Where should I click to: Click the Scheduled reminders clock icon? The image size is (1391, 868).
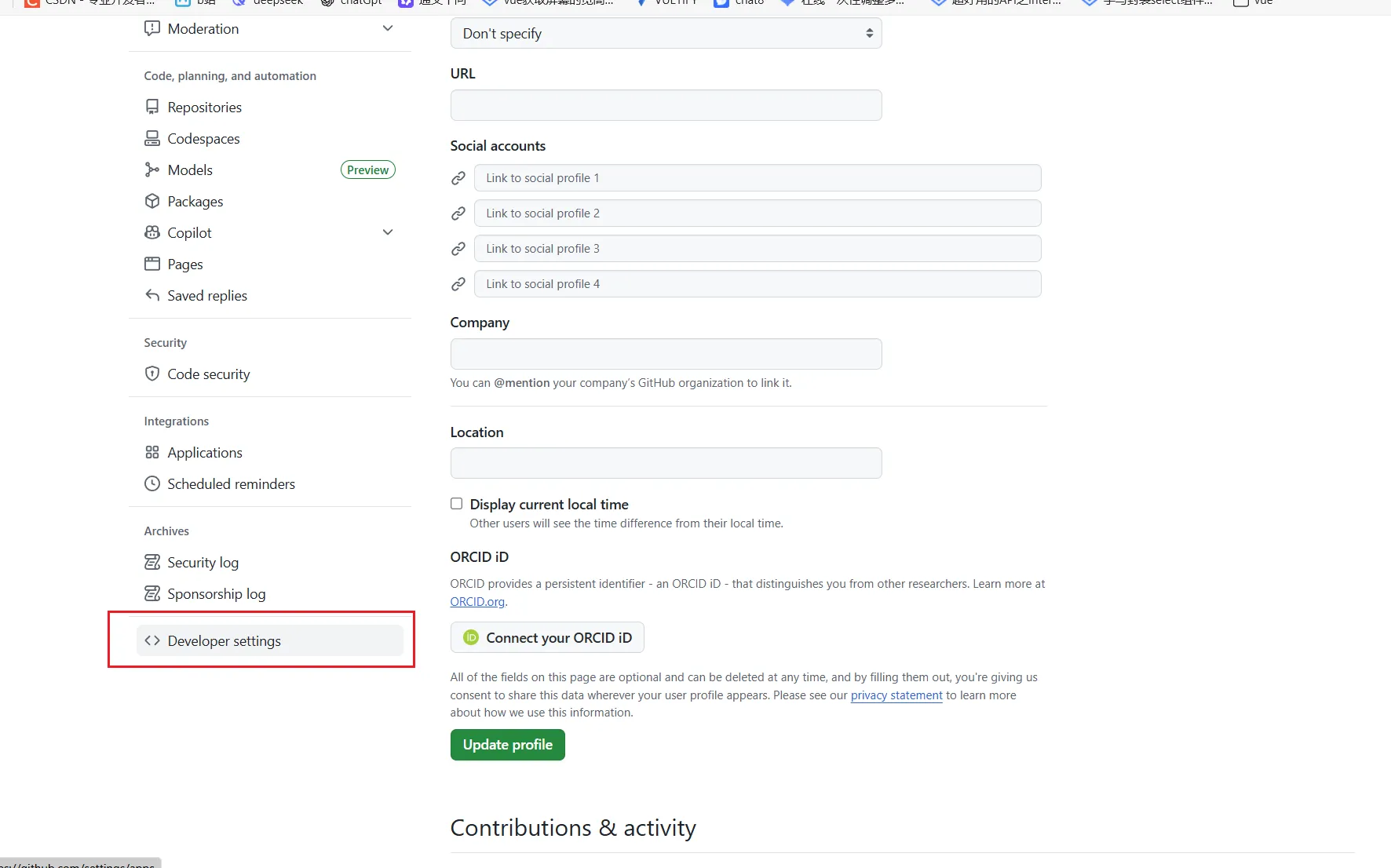[x=152, y=483]
